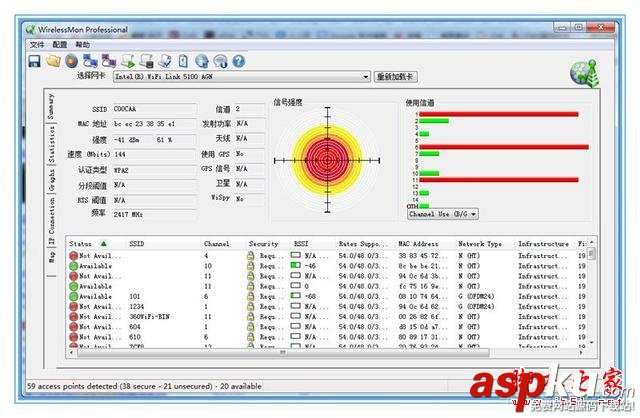Viewport: 640px width, 418px height.
Task: Click the channel 1 red usage bar
Action: [499, 114]
